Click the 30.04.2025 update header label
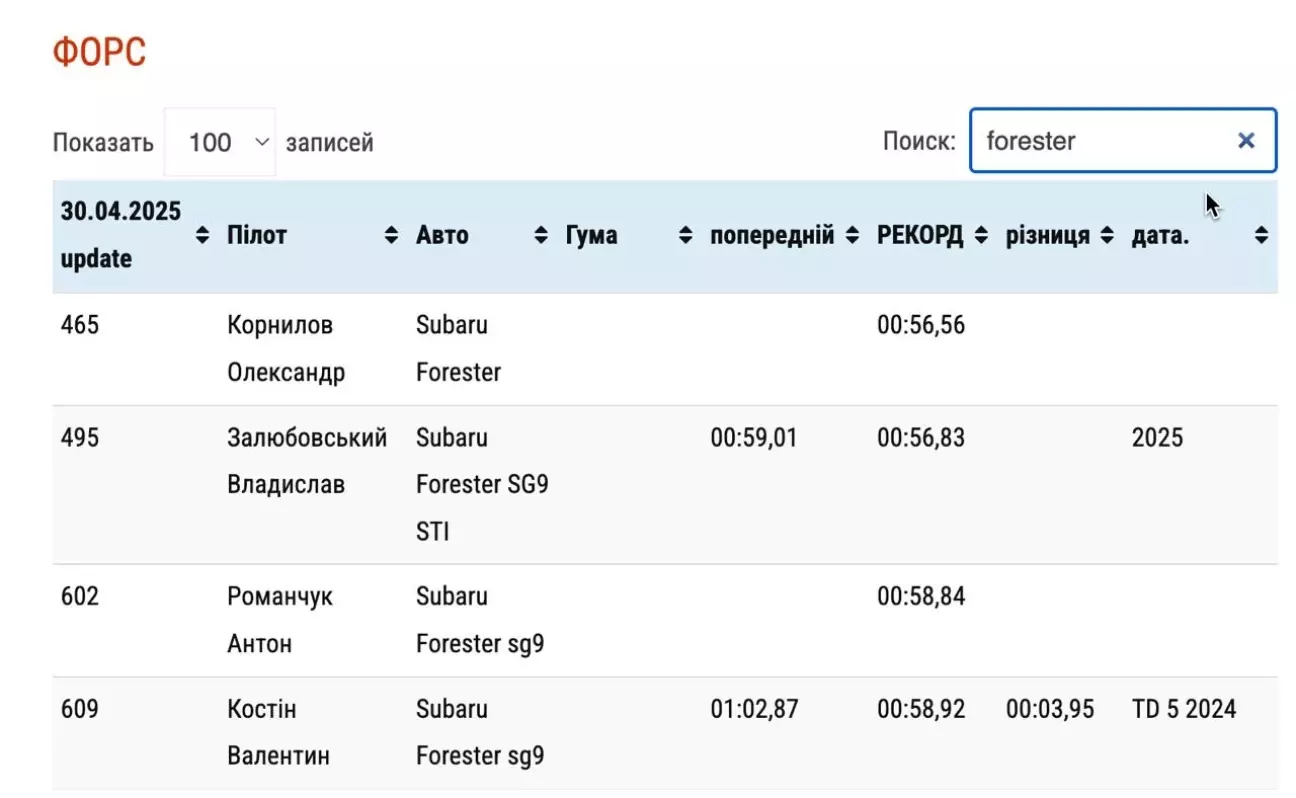Viewport: 1296px width, 798px height. point(121,235)
